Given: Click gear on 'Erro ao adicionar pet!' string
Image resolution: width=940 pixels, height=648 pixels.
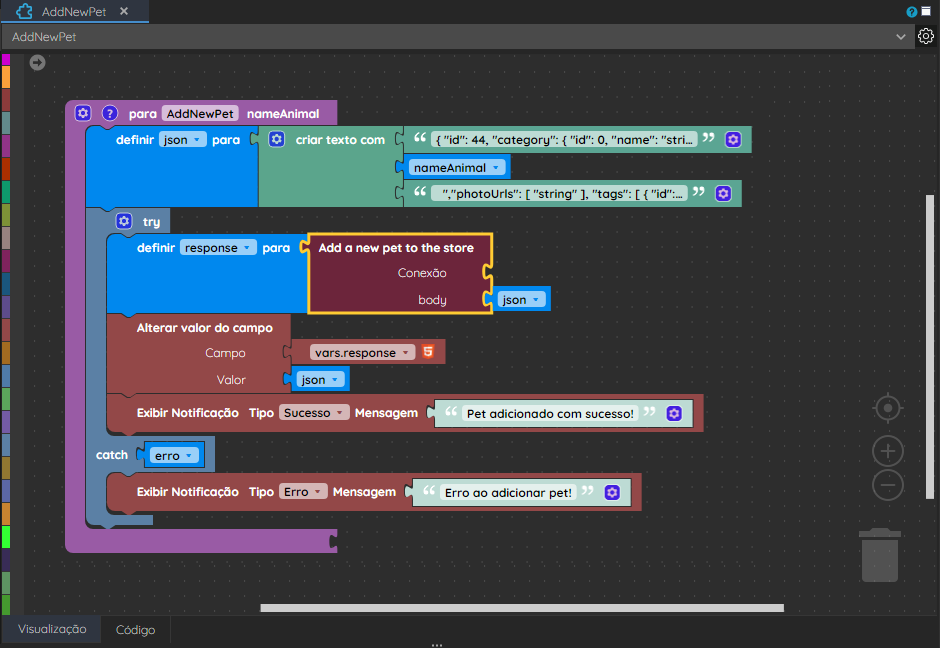Looking at the screenshot, I should pyautogui.click(x=612, y=492).
